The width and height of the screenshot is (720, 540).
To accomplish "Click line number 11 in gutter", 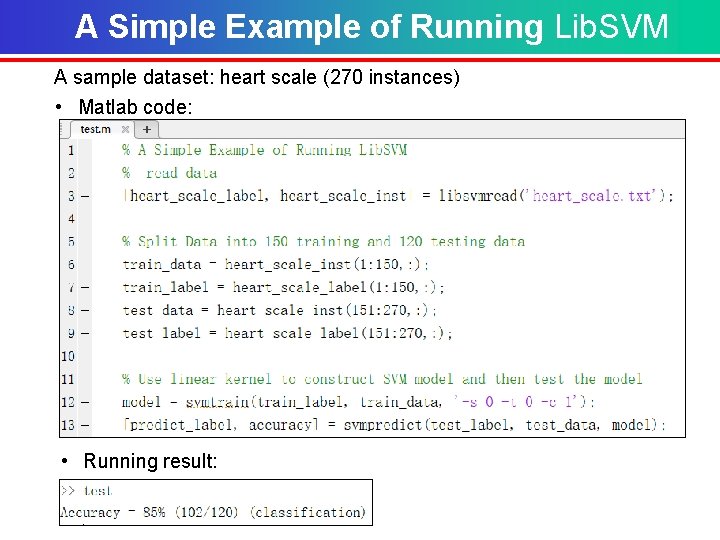I will pos(68,379).
